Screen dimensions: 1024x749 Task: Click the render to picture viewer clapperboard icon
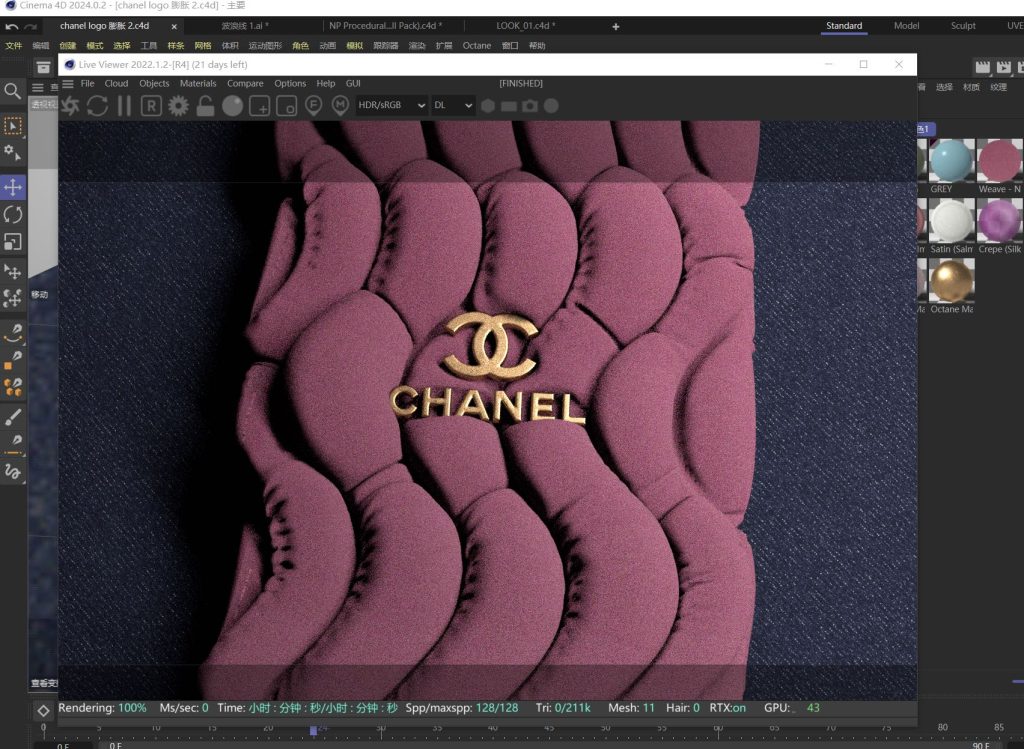coord(1003,67)
